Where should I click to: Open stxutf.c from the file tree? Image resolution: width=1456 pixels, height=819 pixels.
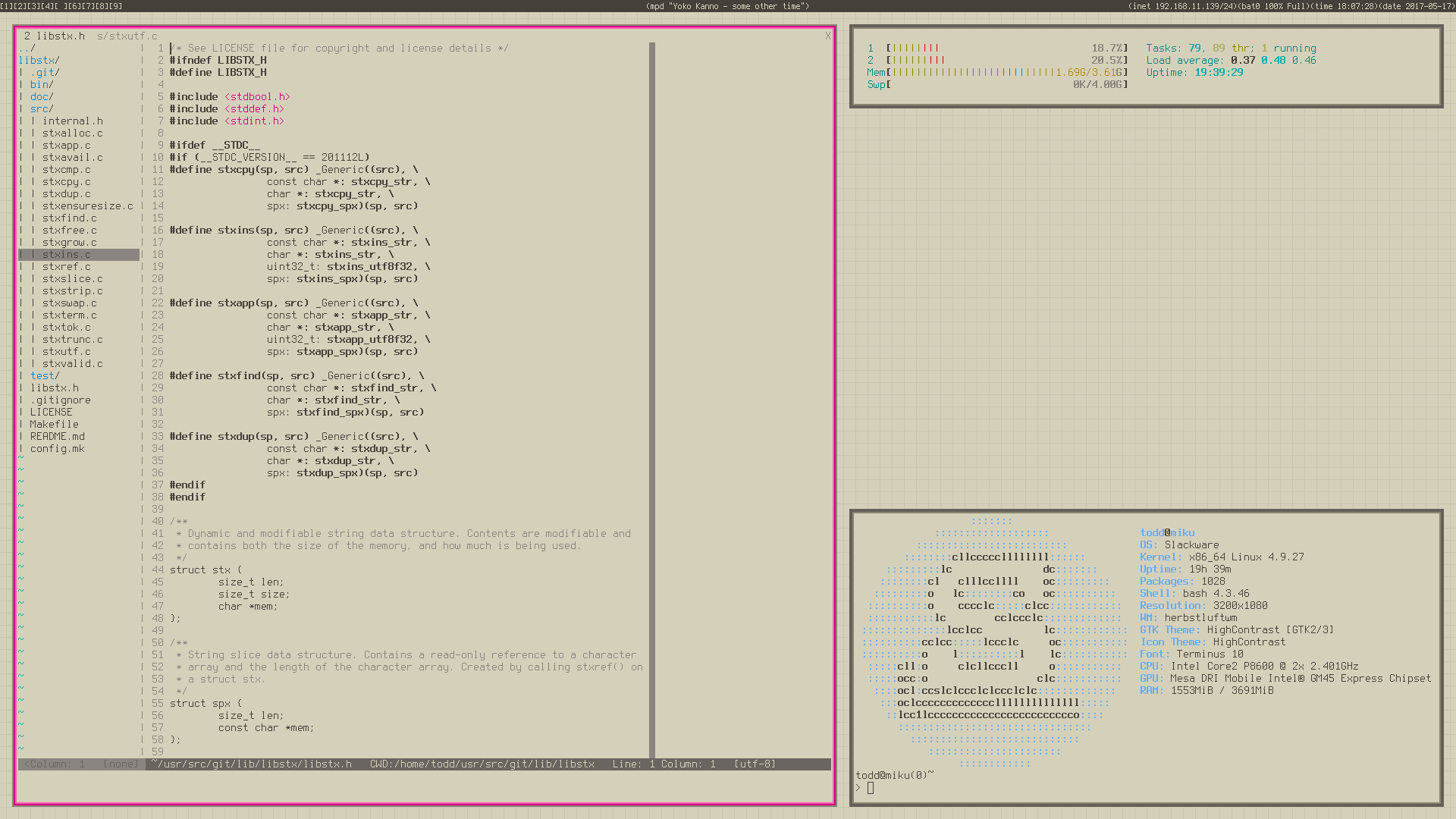[x=67, y=352]
